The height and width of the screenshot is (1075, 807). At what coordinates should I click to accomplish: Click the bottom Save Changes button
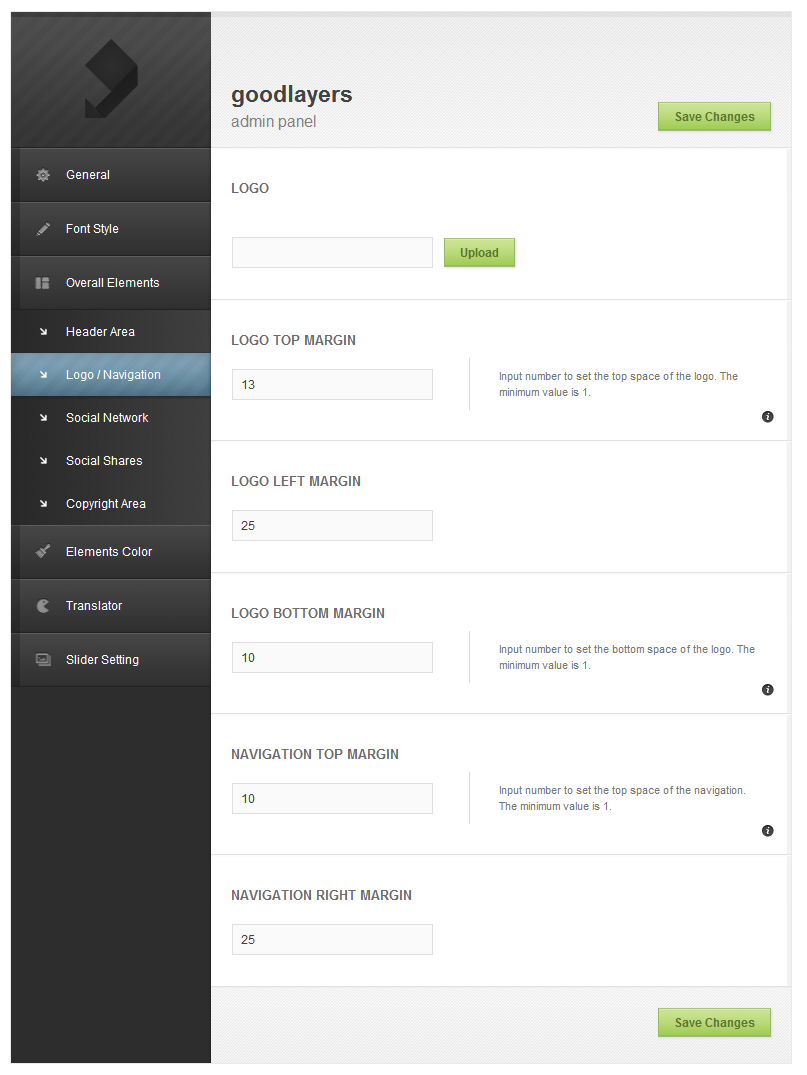[714, 1022]
